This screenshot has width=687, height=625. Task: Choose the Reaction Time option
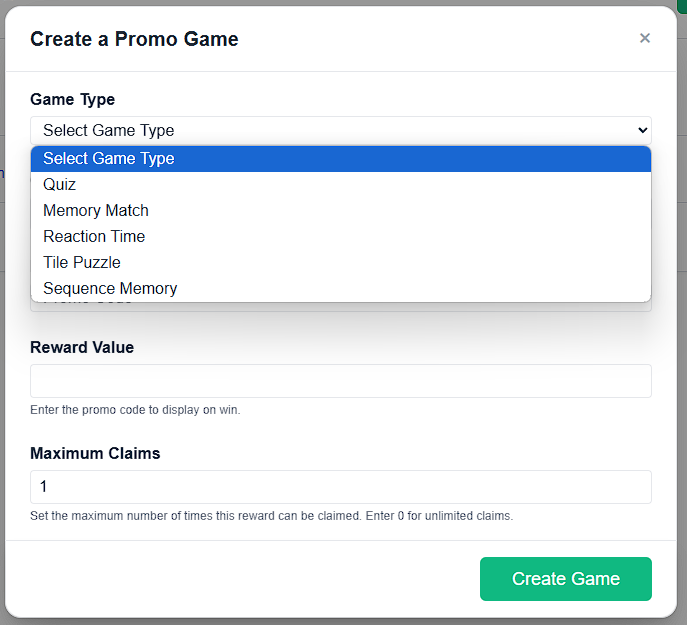click(340, 236)
